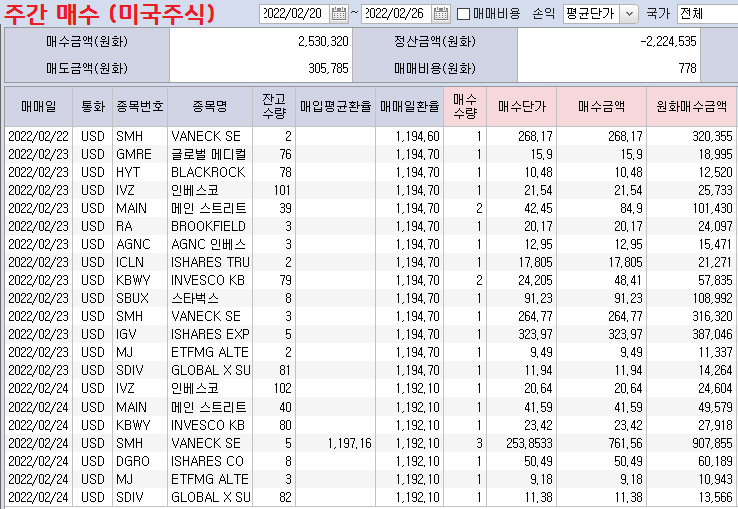Image resolution: width=738 pixels, height=509 pixels.
Task: Select the SBUX ticker cell
Action: coord(140,299)
